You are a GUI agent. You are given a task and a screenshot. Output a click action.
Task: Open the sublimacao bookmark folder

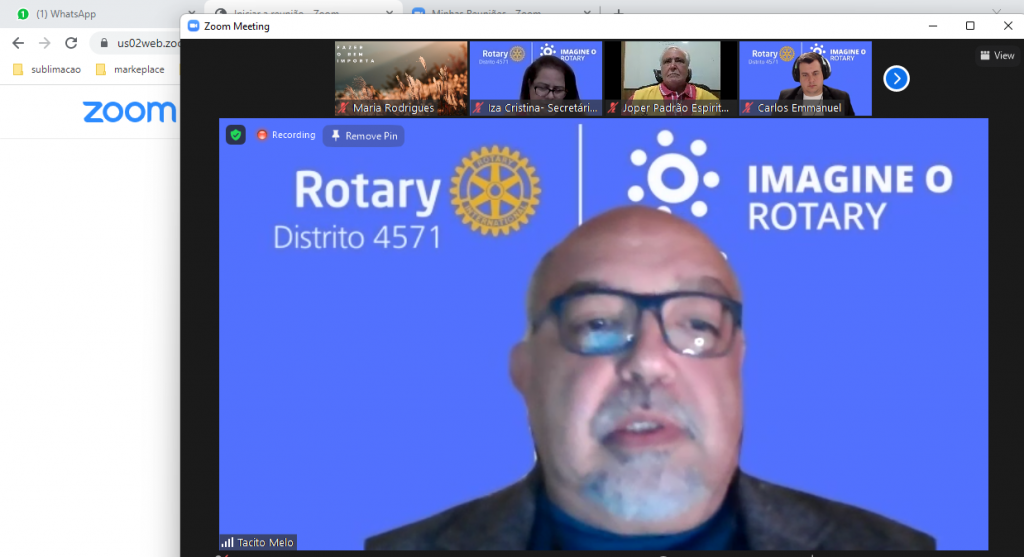[x=48, y=69]
